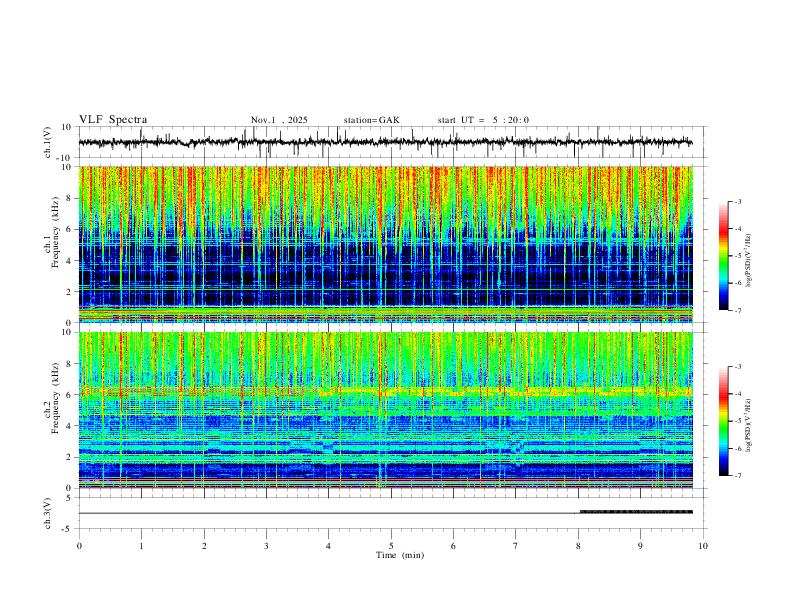Click the thick black ch.3 segment after minute 8
The width and height of the screenshot is (792, 612).
pos(636,512)
